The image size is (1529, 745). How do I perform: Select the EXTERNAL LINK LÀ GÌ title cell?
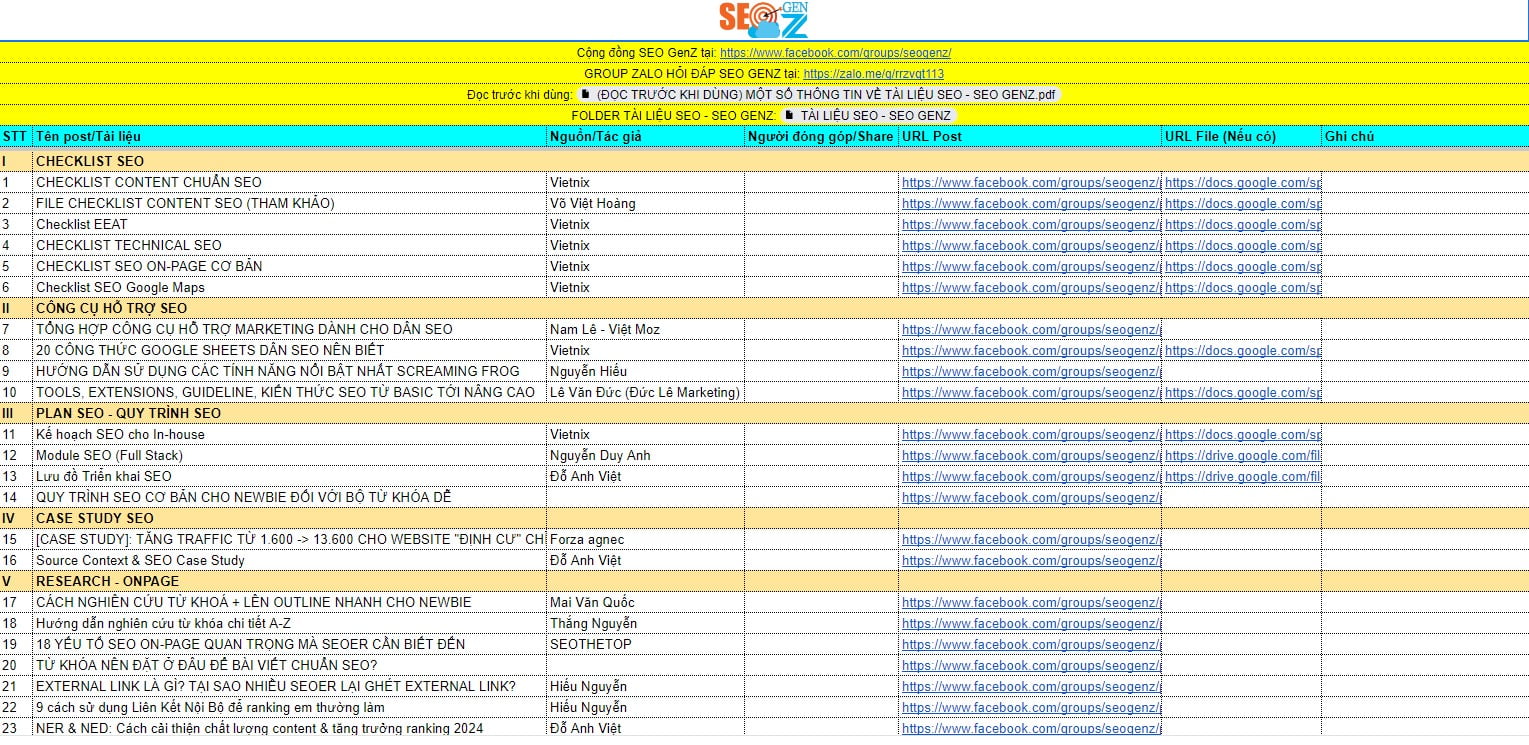[x=290, y=686]
